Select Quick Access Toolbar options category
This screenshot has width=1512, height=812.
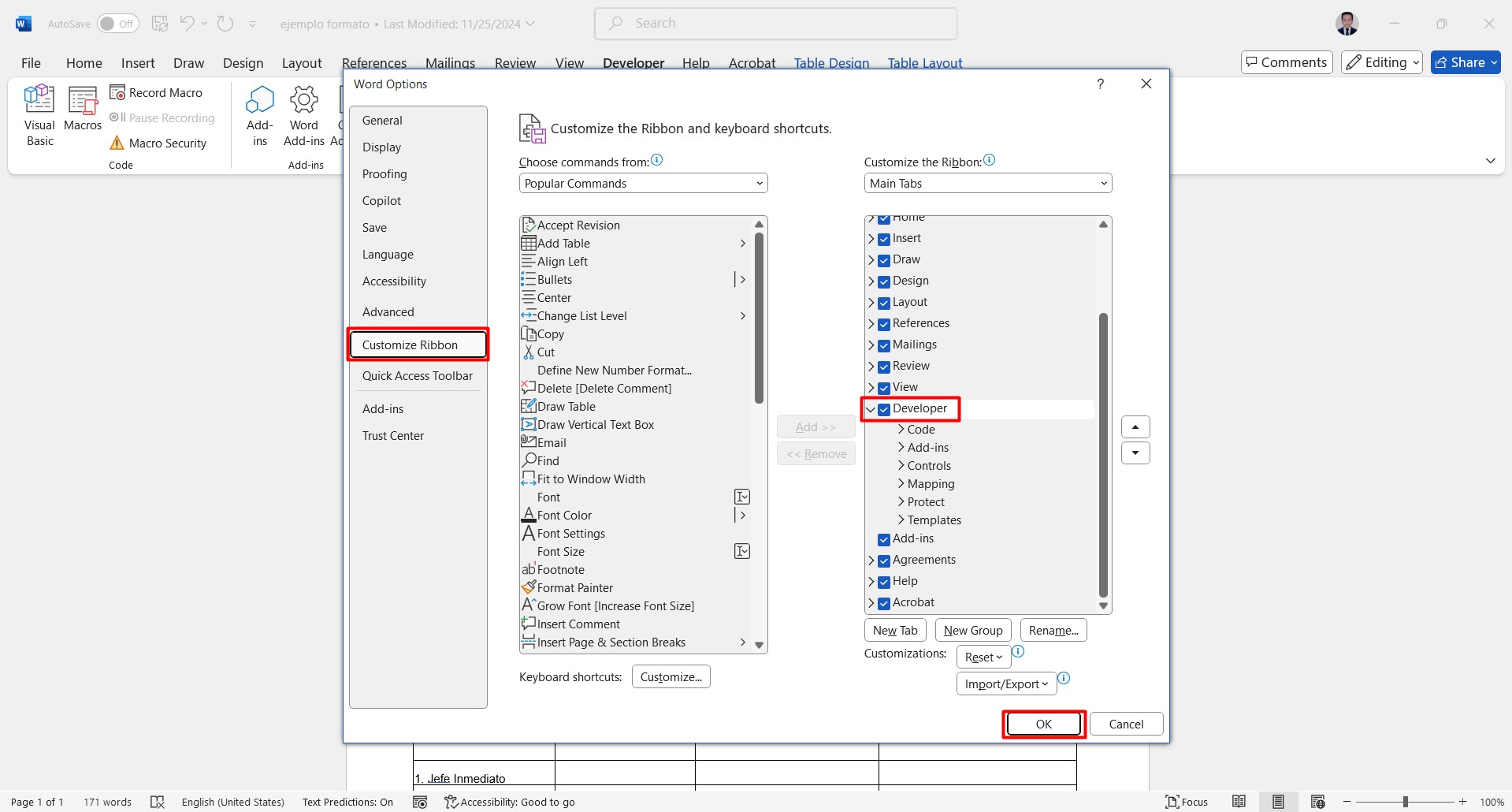pos(418,376)
